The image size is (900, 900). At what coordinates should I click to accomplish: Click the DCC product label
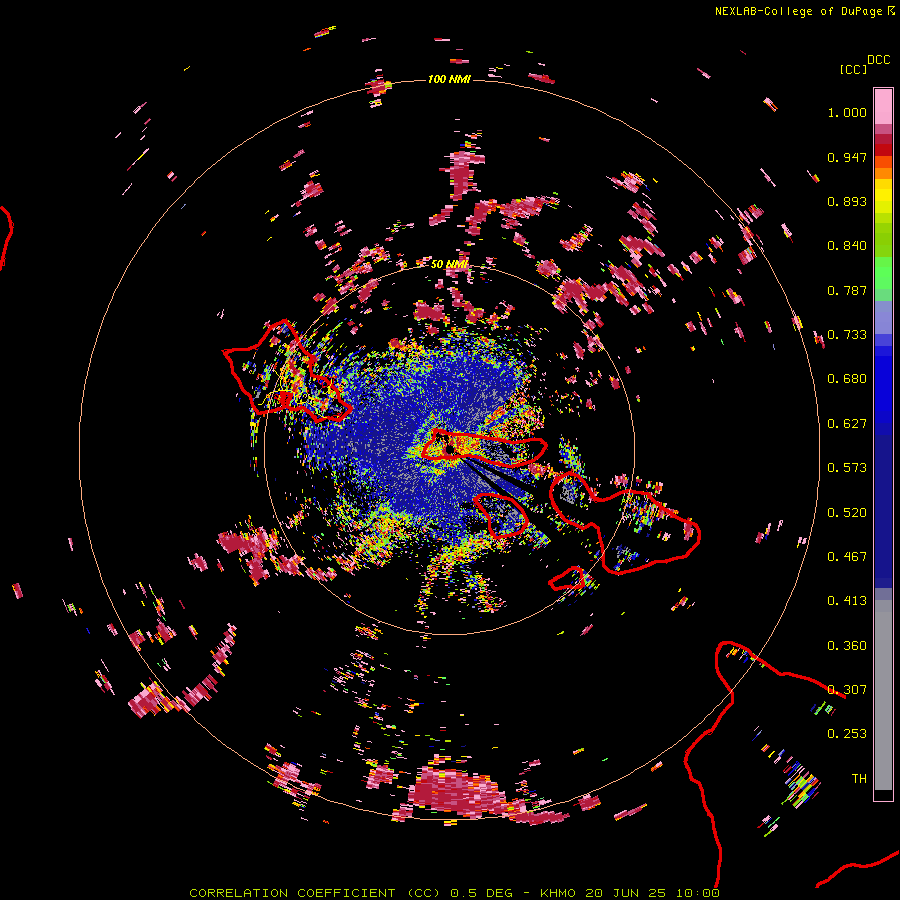878,60
